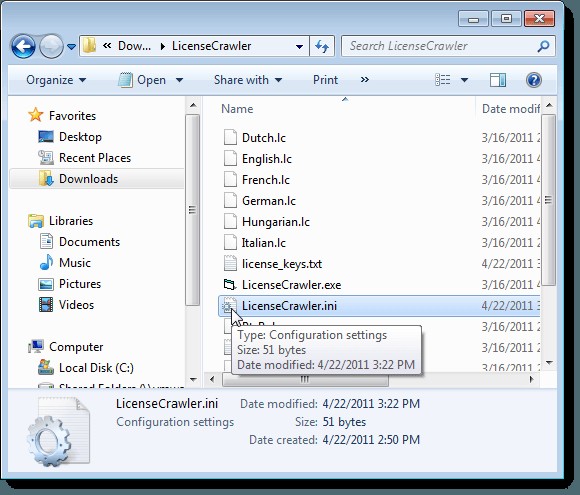
Task: Select Favorites in navigation pane
Action: (72, 116)
